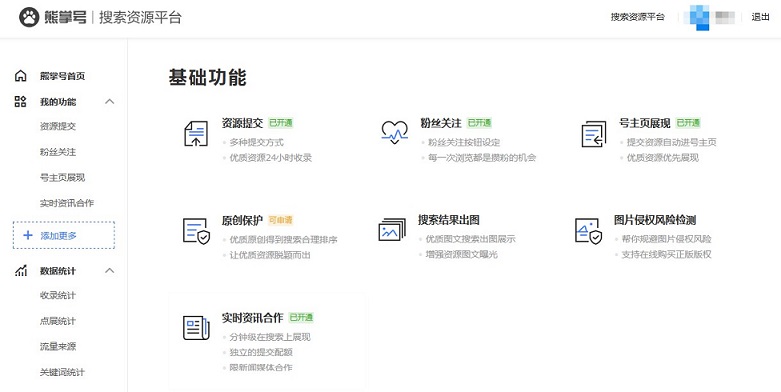Open the 号主页展现 card title
Image resolution: width=781 pixels, height=392 pixels.
(x=645, y=123)
